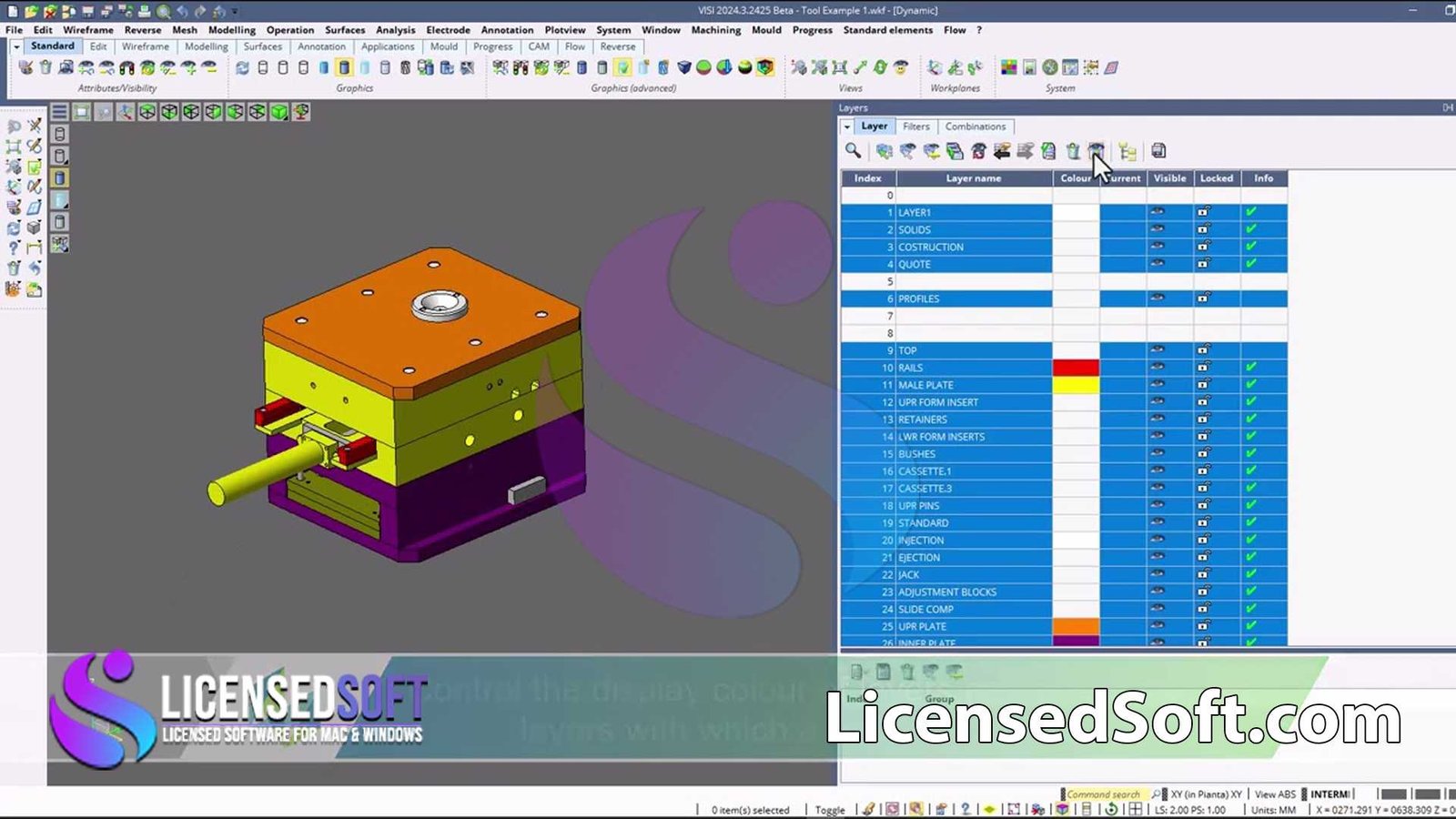The image size is (1456, 819).
Task: Click the green solid cube view icon
Action: 279,112
